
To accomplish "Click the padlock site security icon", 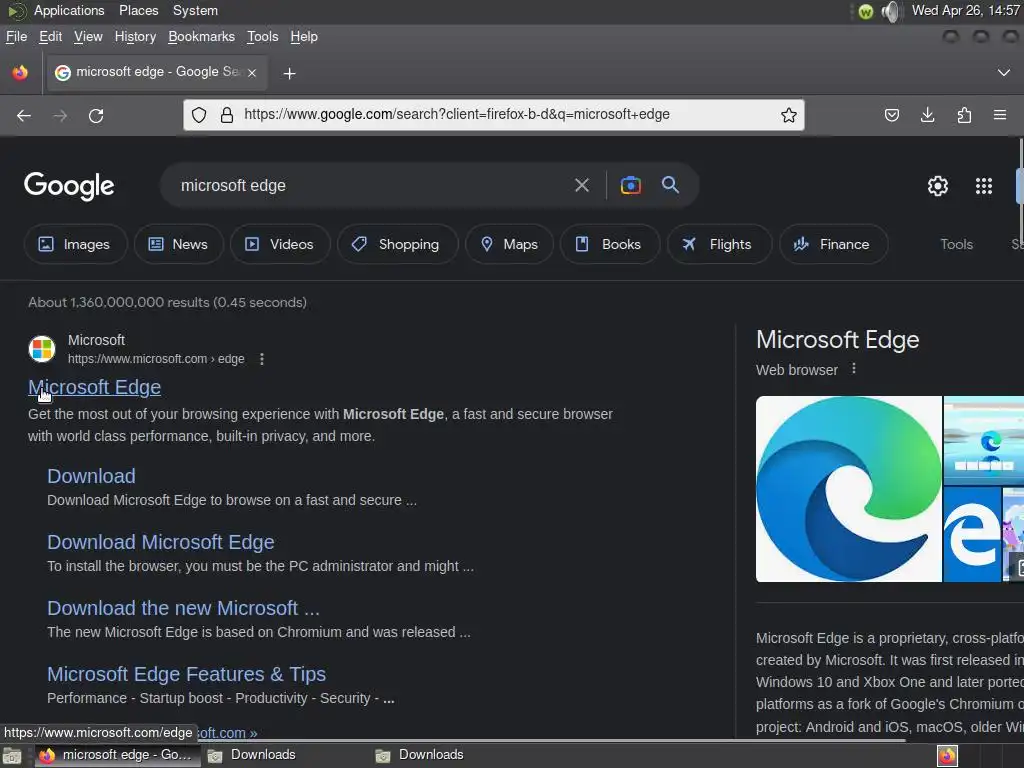I will tap(227, 115).
